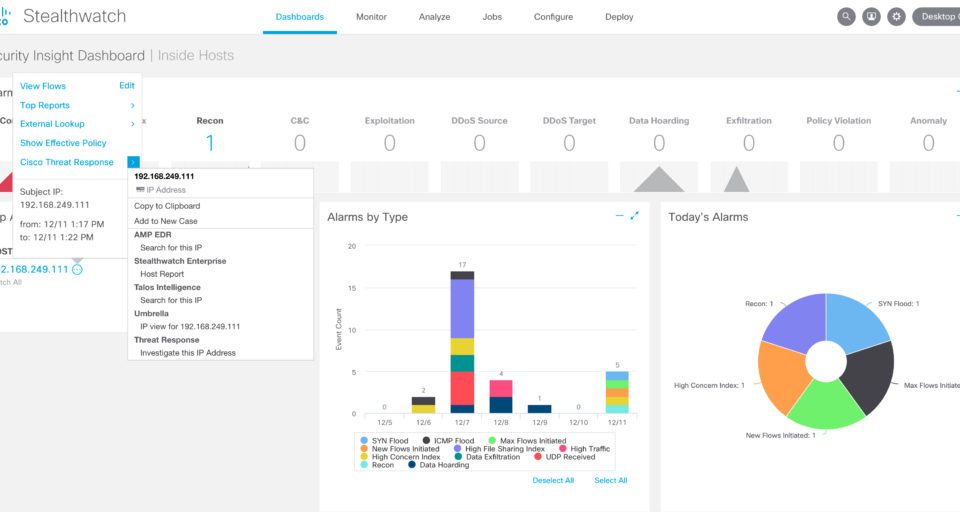Click the Policy Violation alarm count
Screen dimensions: 960x512
point(839,143)
